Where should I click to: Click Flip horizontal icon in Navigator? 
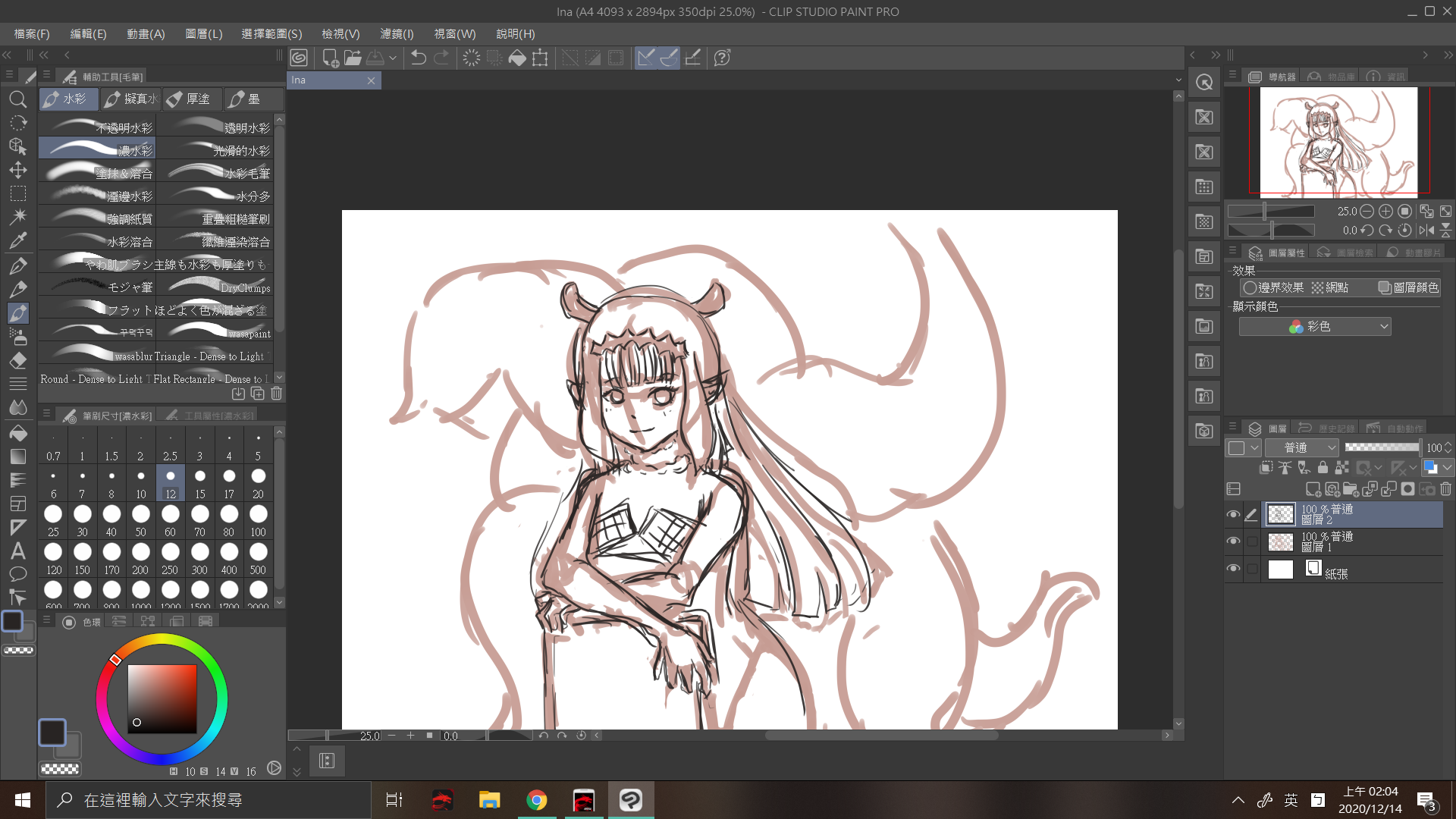[1426, 231]
